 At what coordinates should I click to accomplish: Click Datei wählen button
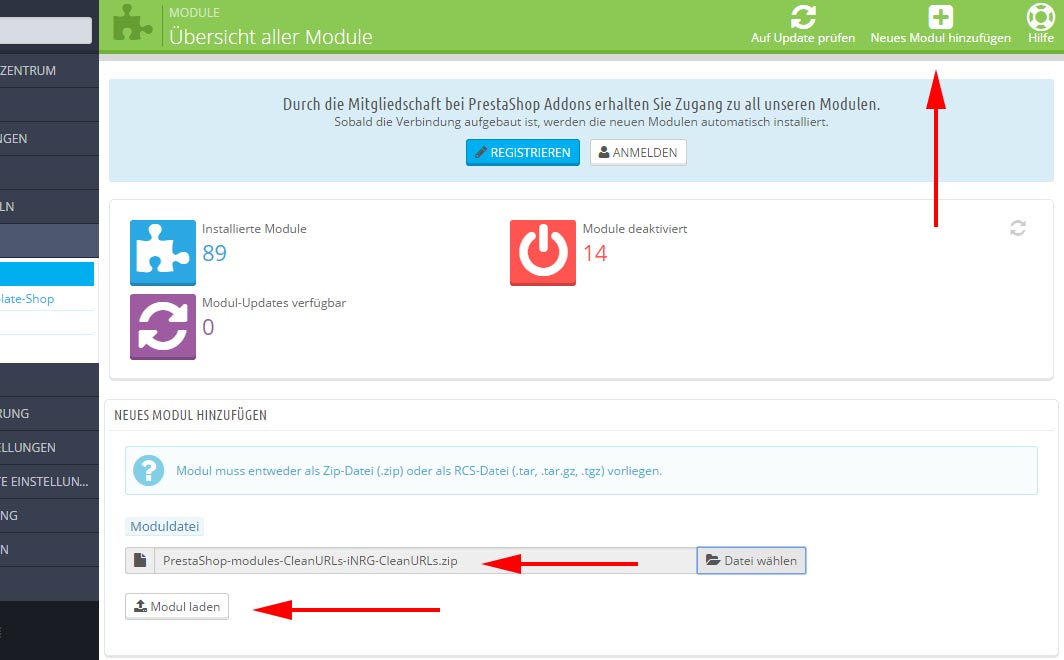[751, 560]
